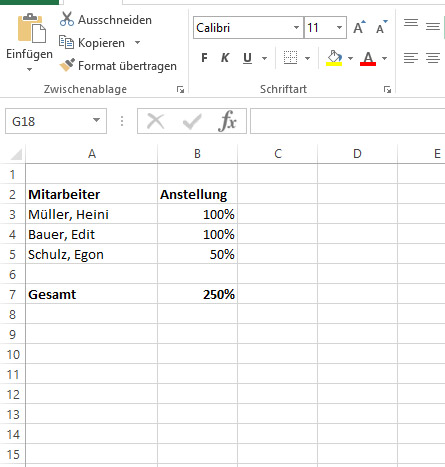Screen dimensions: 445x467
Task: Apply the borders grid icon
Action: [x=290, y=58]
